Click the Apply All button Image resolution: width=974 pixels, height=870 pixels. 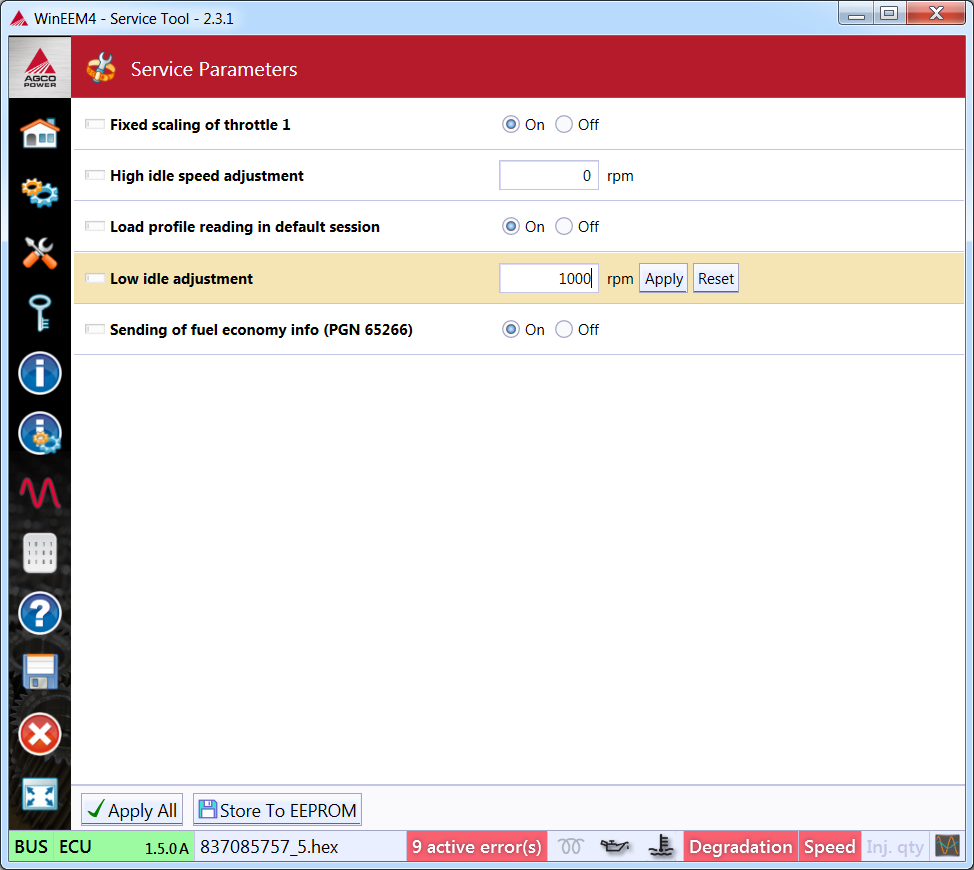click(132, 810)
